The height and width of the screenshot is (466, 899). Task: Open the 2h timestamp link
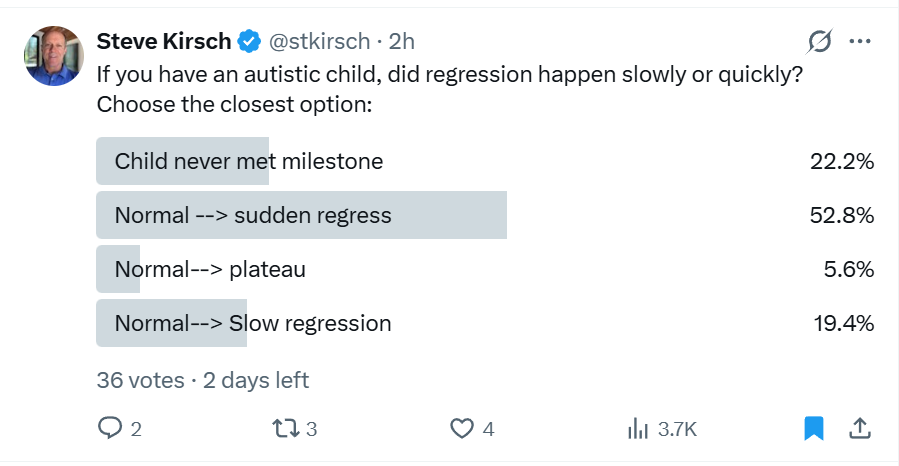tap(401, 41)
